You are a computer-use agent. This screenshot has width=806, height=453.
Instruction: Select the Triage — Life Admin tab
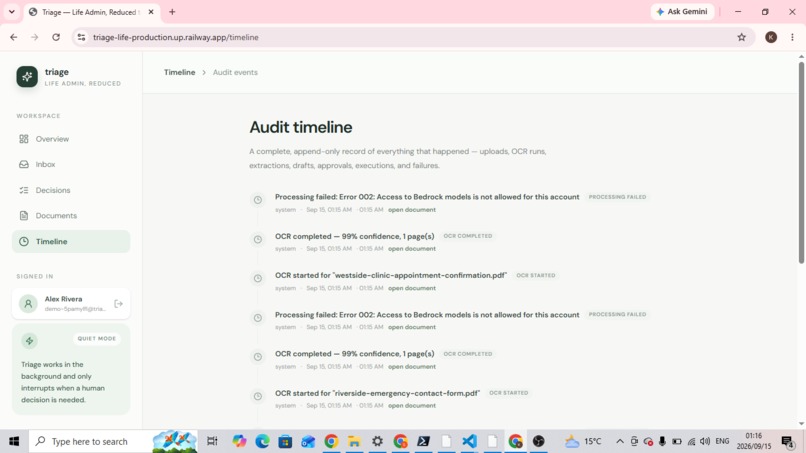(91, 12)
